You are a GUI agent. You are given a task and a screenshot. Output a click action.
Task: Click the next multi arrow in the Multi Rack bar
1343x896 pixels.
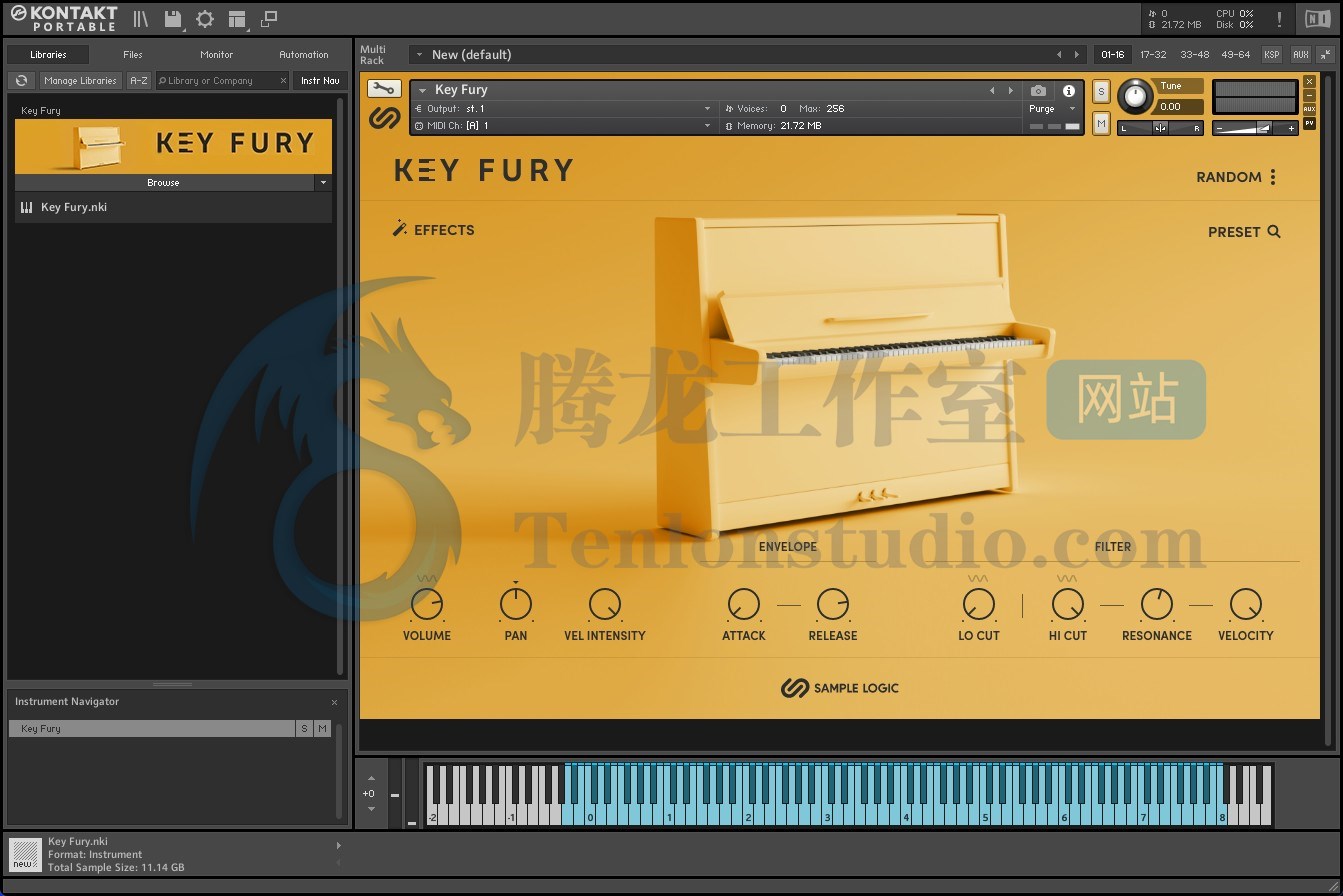1077,54
